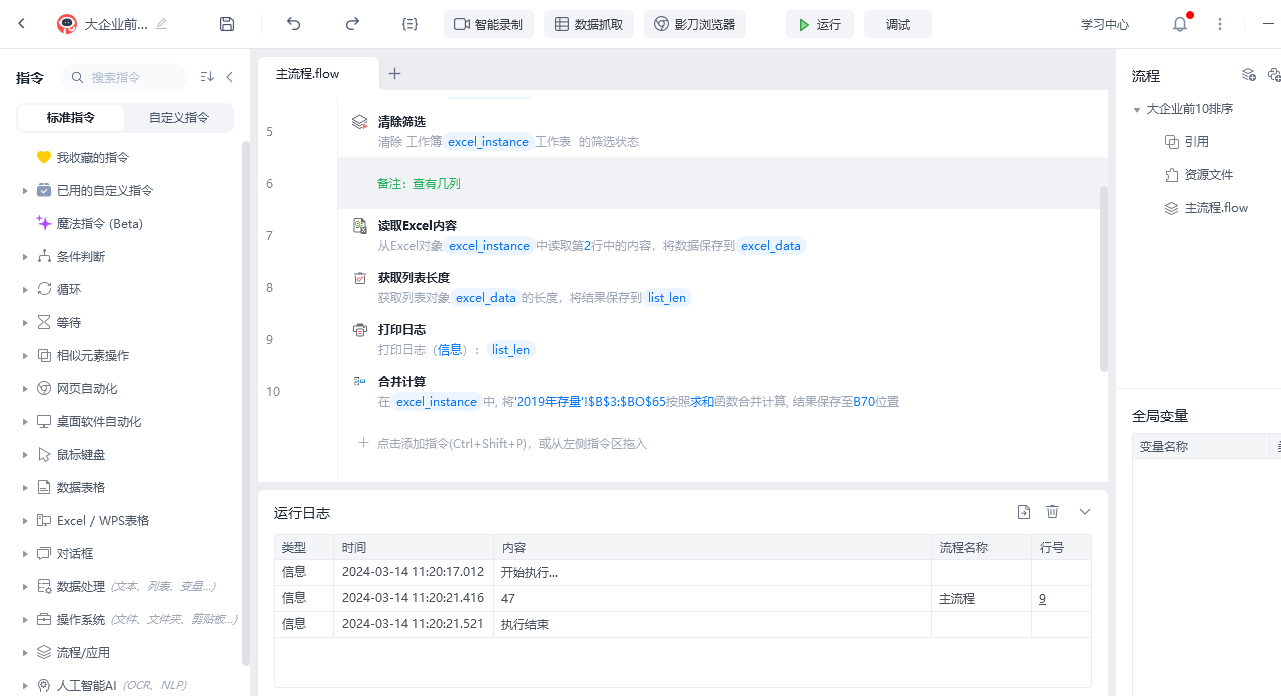Redo the last action
Screen dimensions: 1281x696
[x=352, y=24]
